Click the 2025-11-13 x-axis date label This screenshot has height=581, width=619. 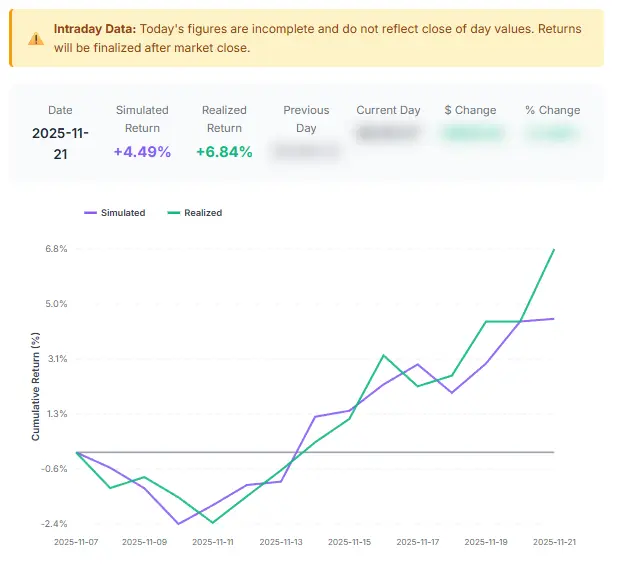coord(281,541)
